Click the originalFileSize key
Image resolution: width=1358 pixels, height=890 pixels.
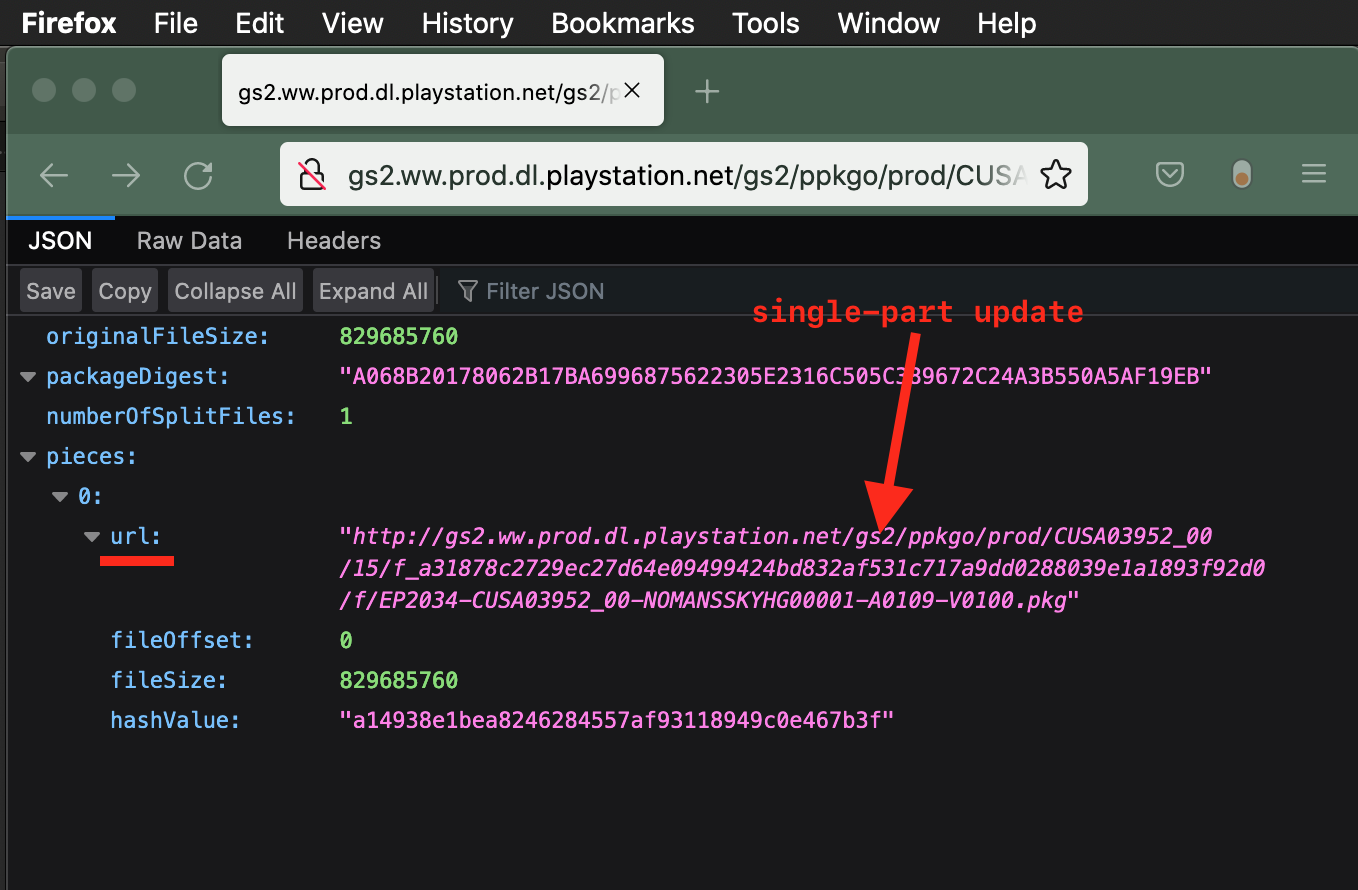(x=158, y=337)
